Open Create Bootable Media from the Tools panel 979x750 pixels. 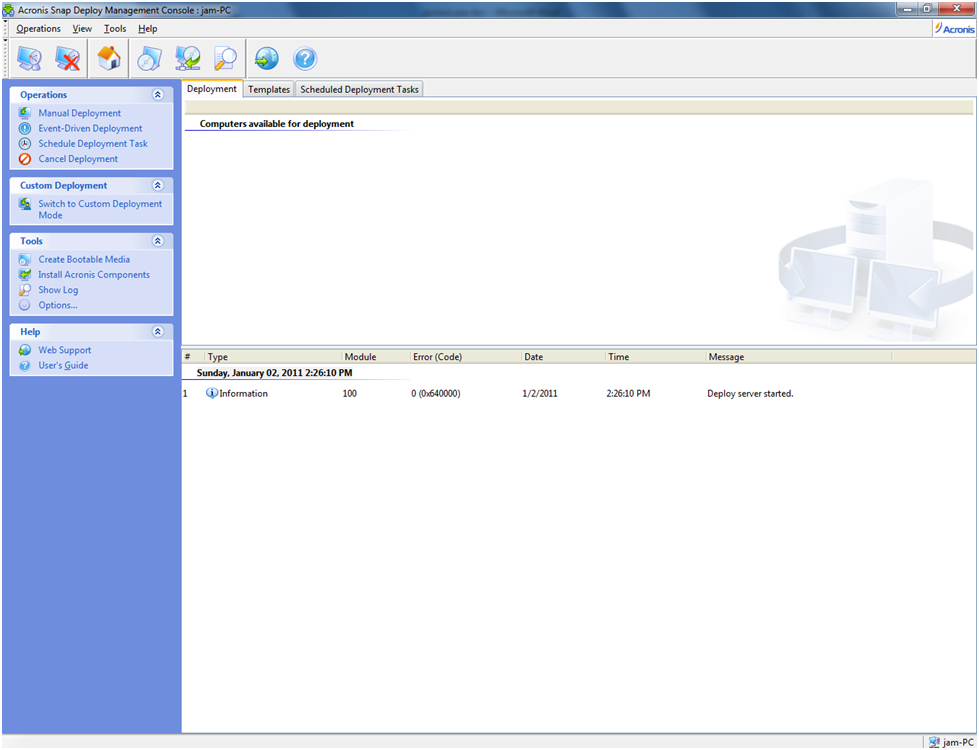pos(24,259)
